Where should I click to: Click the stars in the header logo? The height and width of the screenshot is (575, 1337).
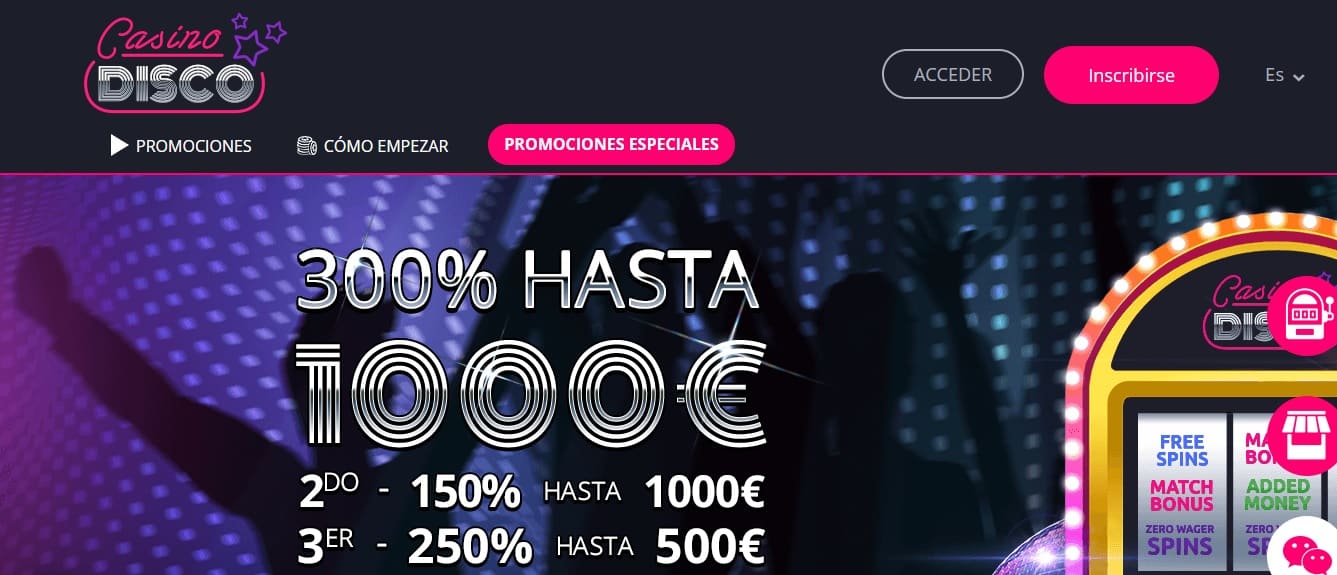click(x=257, y=38)
